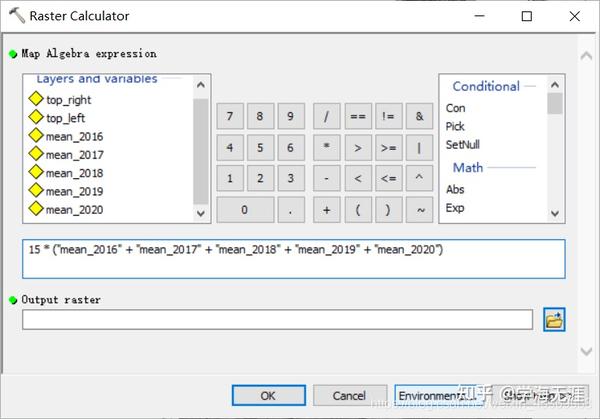Close the Raster Calculator window

pyautogui.click(x=575, y=16)
